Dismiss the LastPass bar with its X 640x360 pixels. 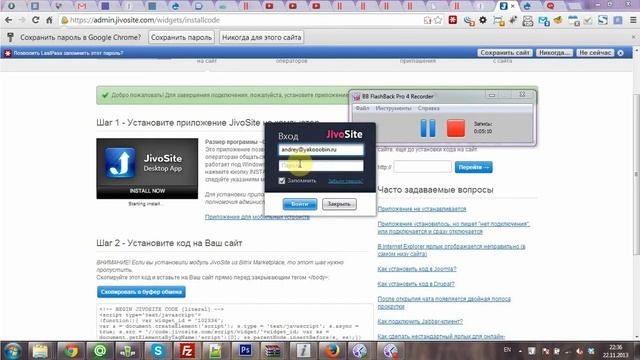[x=620, y=53]
